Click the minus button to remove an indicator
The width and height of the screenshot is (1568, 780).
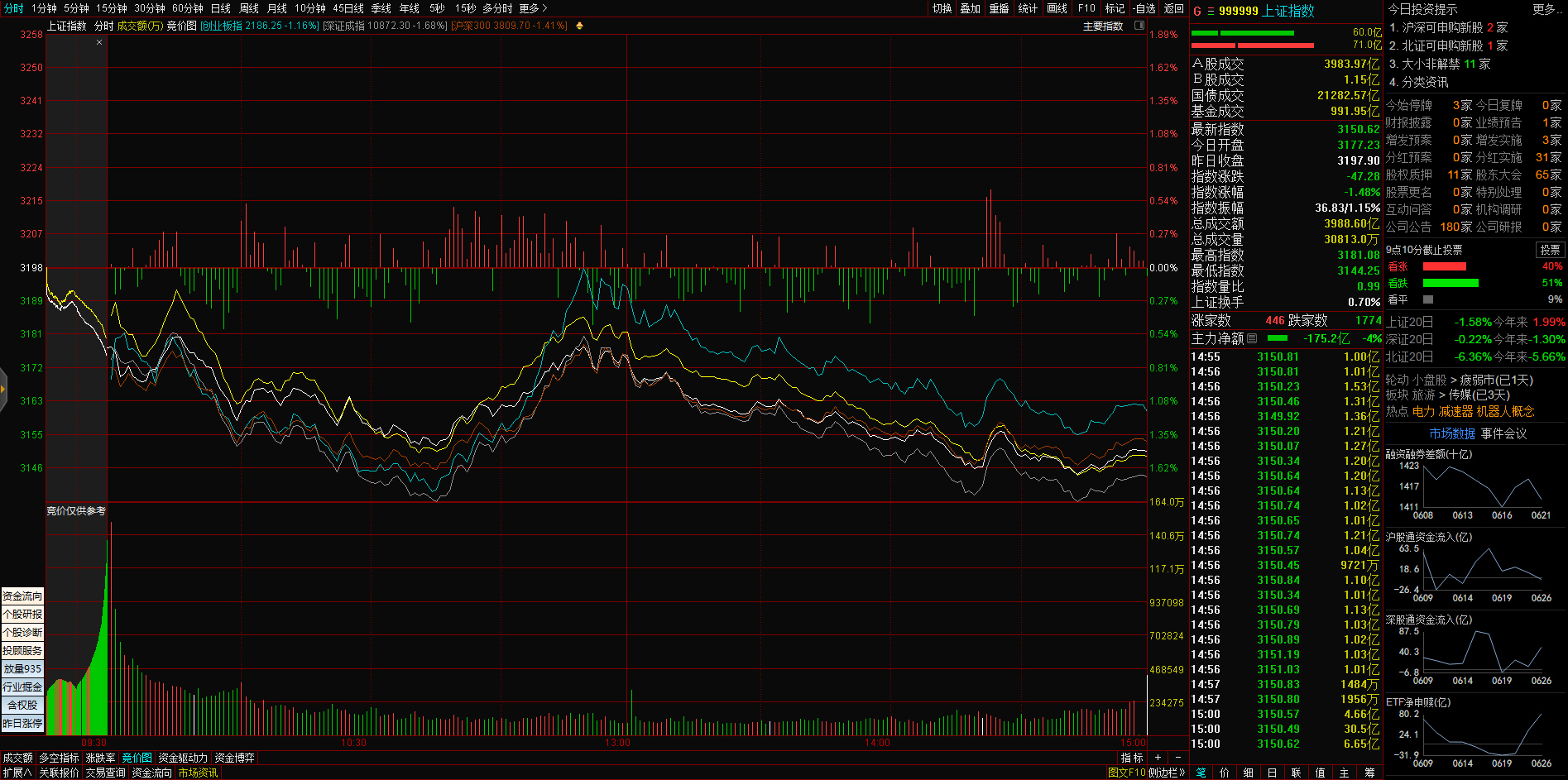pyautogui.click(x=1177, y=758)
